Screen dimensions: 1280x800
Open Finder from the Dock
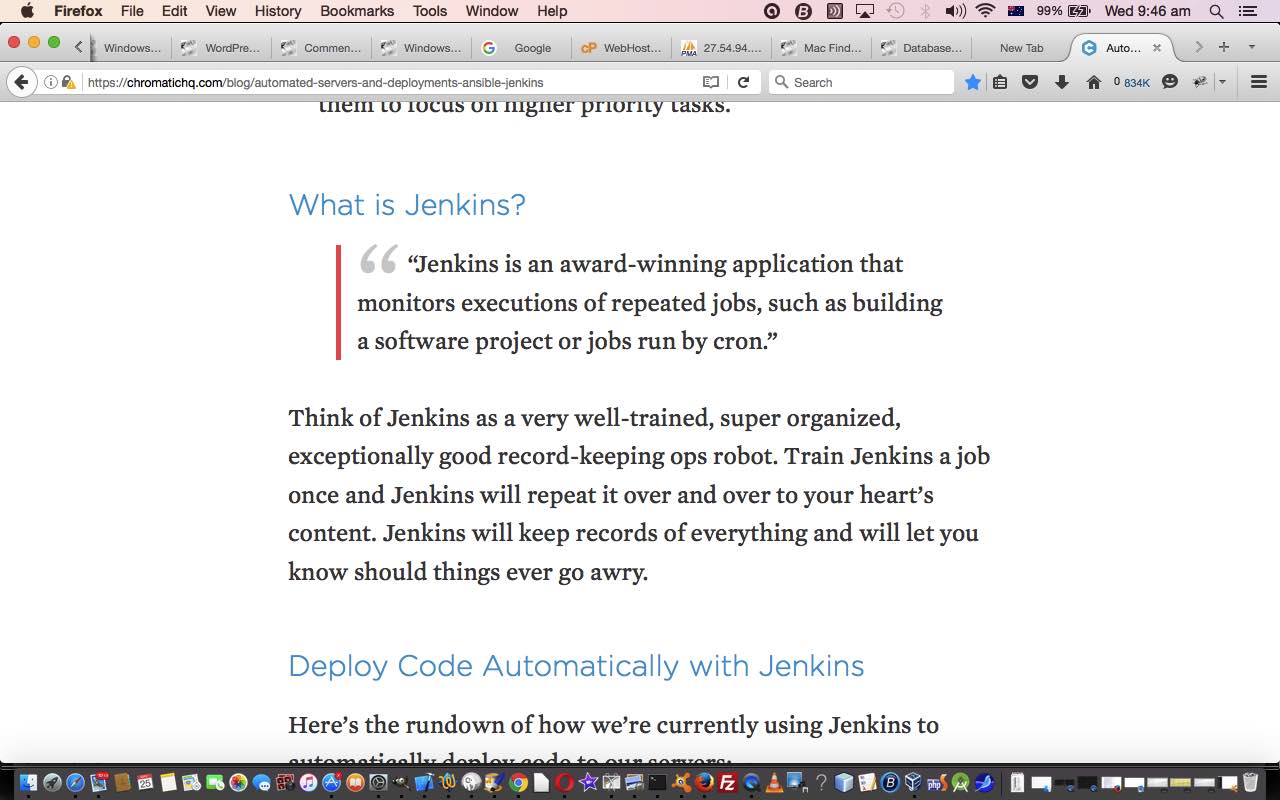pos(28,782)
